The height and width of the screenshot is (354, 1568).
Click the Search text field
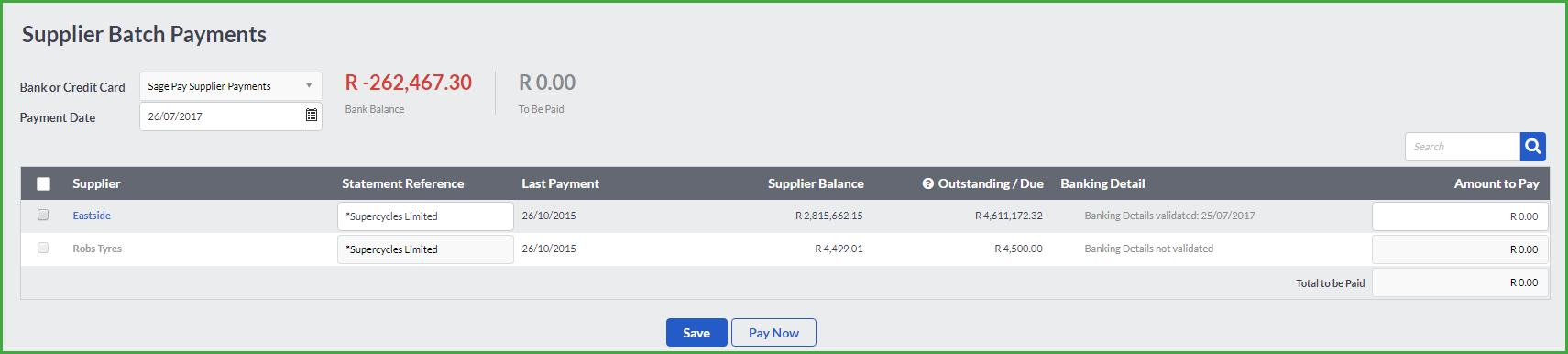[1463, 147]
